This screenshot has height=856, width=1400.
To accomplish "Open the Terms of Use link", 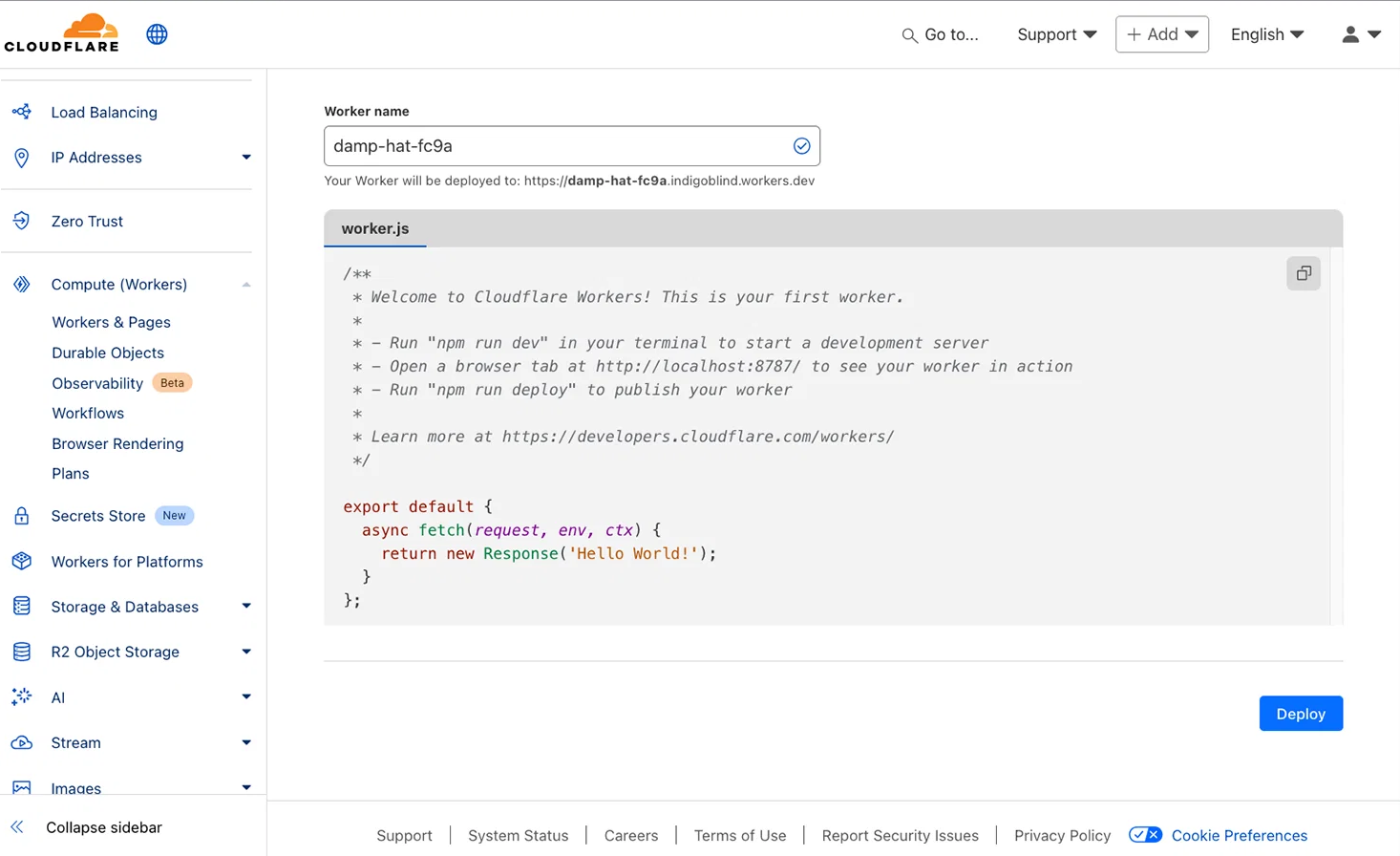I will 740,835.
